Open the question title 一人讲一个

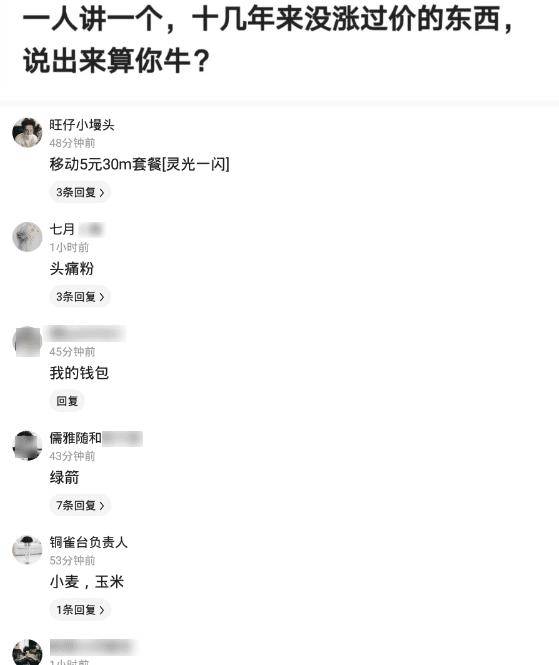(x=268, y=40)
